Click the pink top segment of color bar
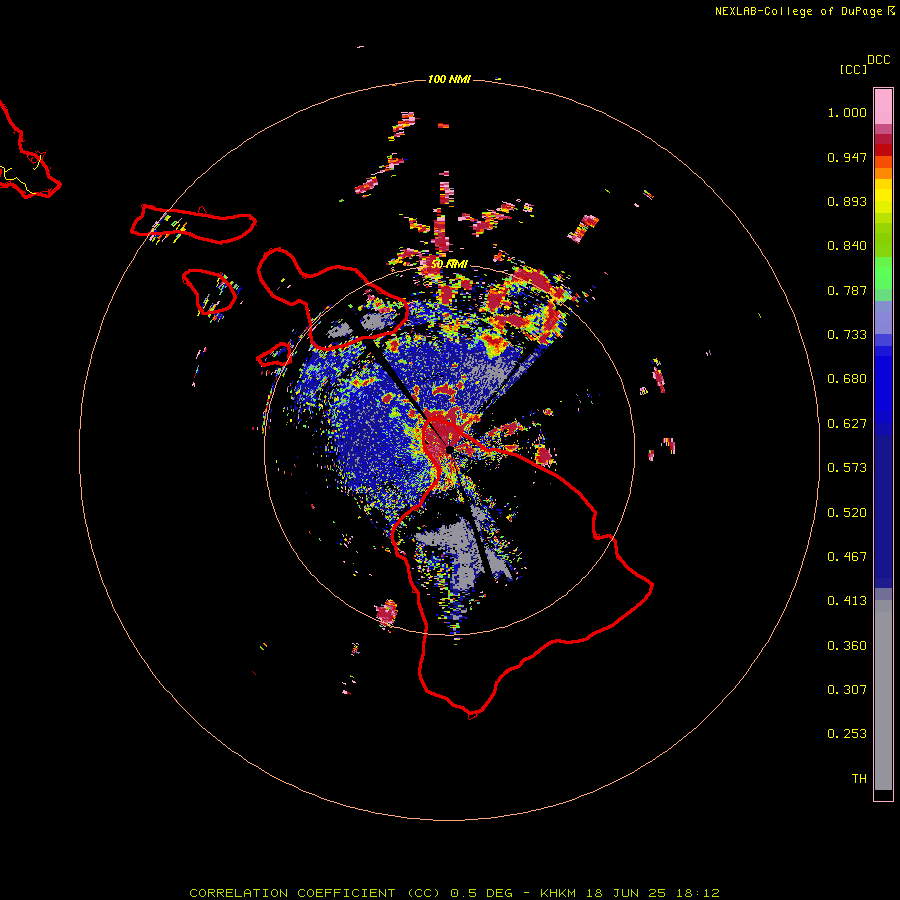The height and width of the screenshot is (900, 900). (x=883, y=107)
